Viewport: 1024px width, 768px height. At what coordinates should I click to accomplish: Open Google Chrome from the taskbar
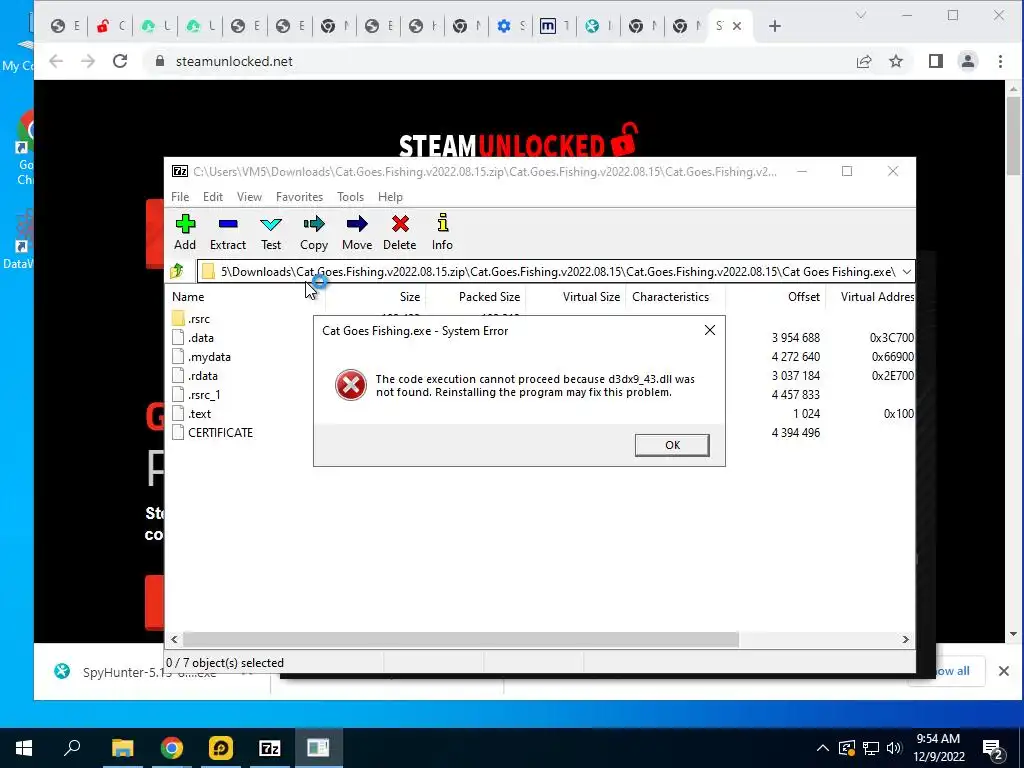(x=171, y=748)
